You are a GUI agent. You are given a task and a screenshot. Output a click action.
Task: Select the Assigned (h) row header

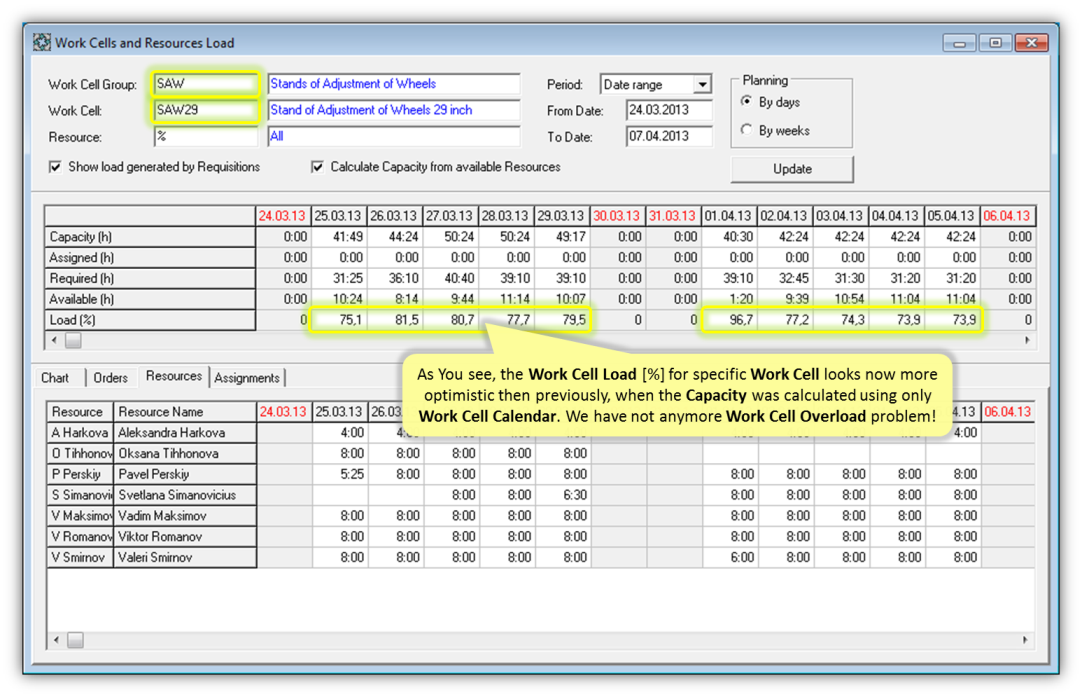(x=150, y=257)
